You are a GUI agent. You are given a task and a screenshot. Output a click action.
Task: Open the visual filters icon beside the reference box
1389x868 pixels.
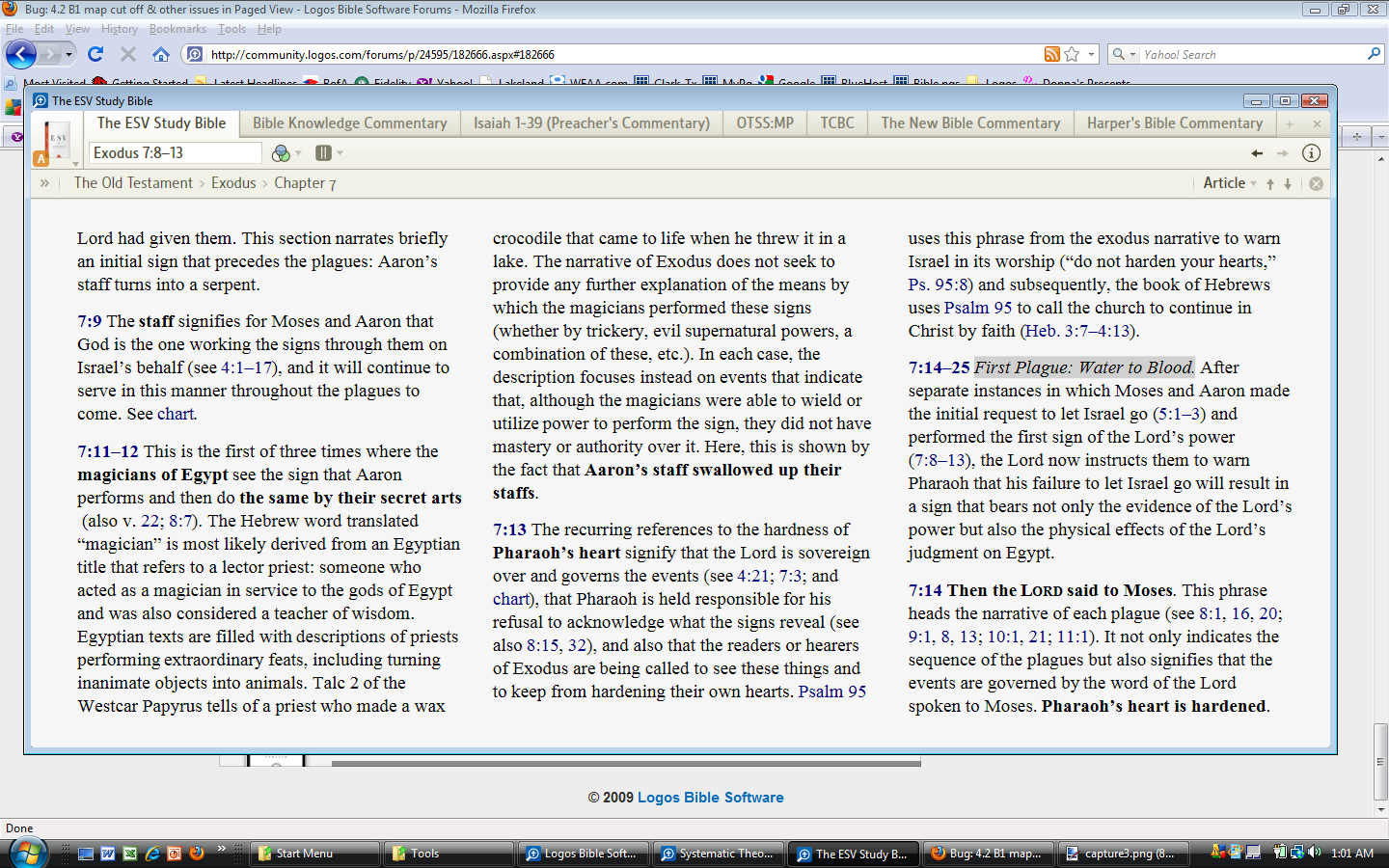pyautogui.click(x=281, y=152)
